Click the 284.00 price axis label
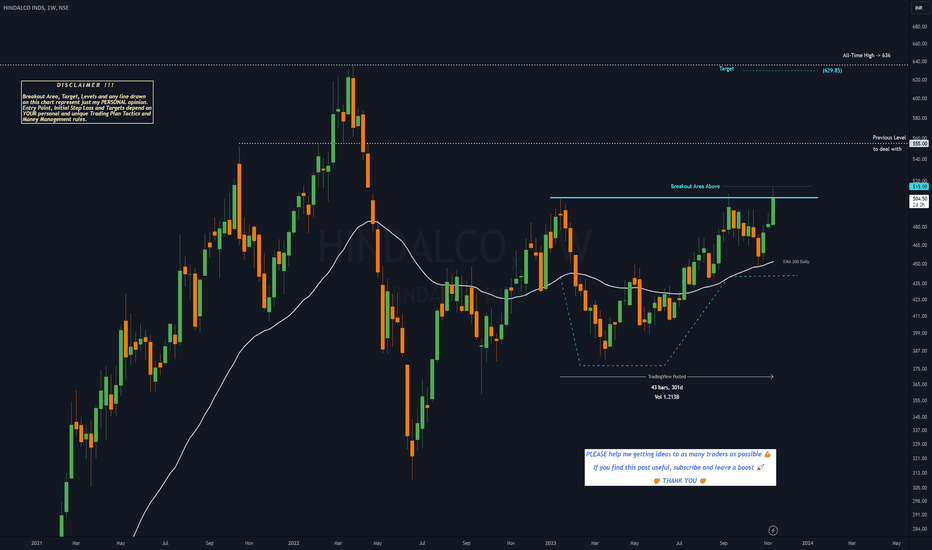The image size is (932, 550). pyautogui.click(x=920, y=529)
